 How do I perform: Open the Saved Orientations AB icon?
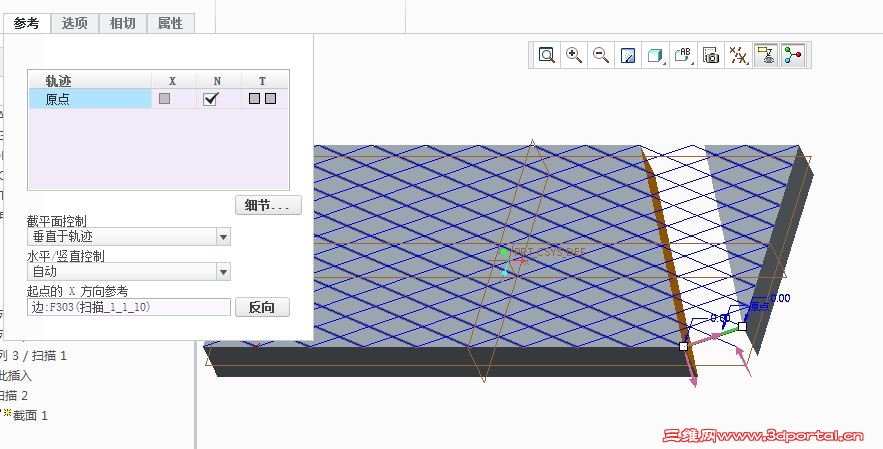[x=683, y=55]
